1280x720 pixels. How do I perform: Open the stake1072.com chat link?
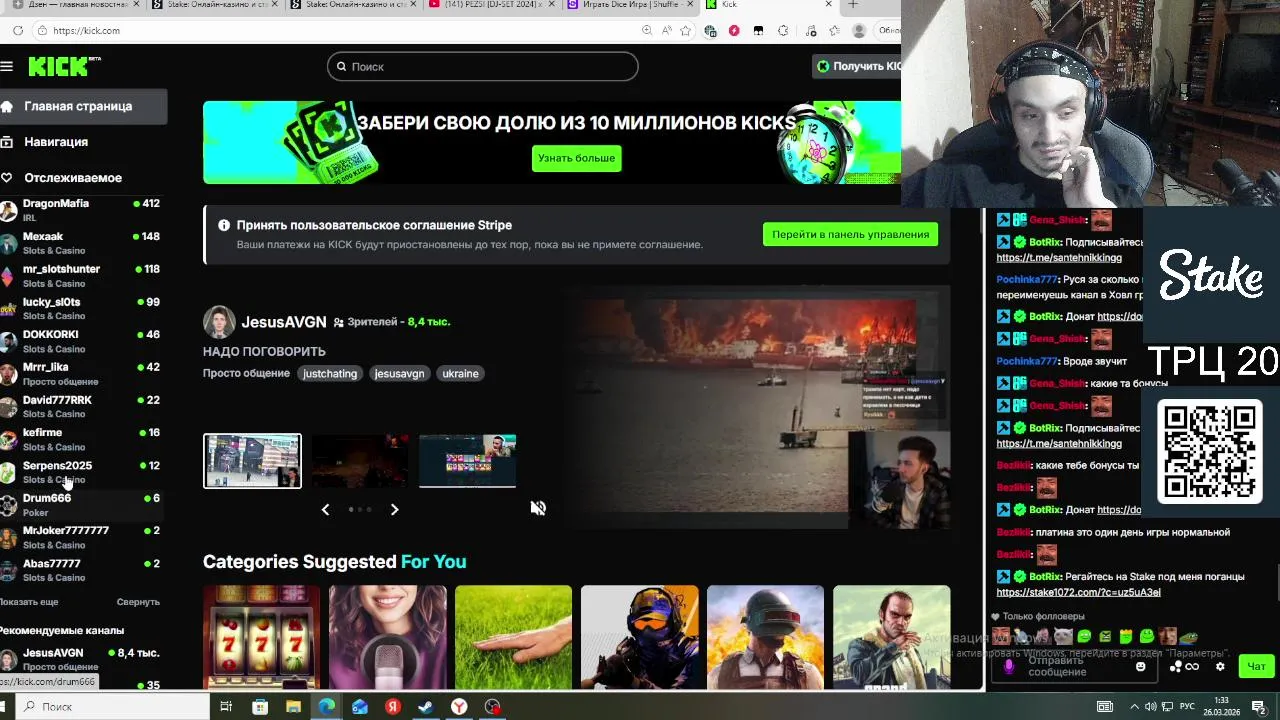[1078, 592]
